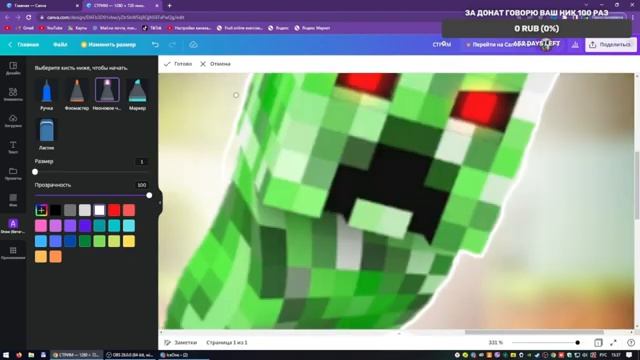This screenshot has width=640, height=360.
Task: Collapse the side panel handle
Action: 160,202
